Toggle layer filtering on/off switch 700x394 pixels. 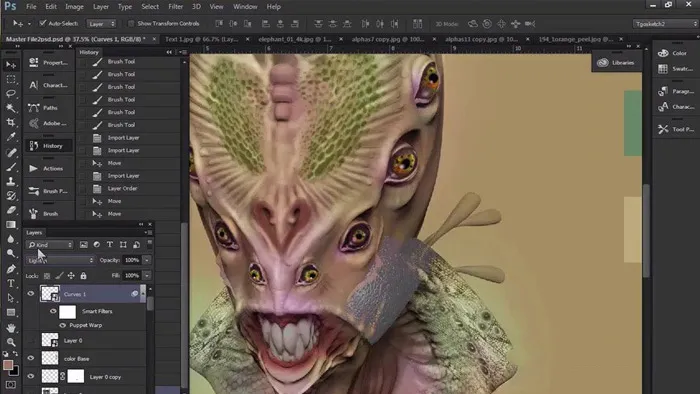(x=150, y=244)
